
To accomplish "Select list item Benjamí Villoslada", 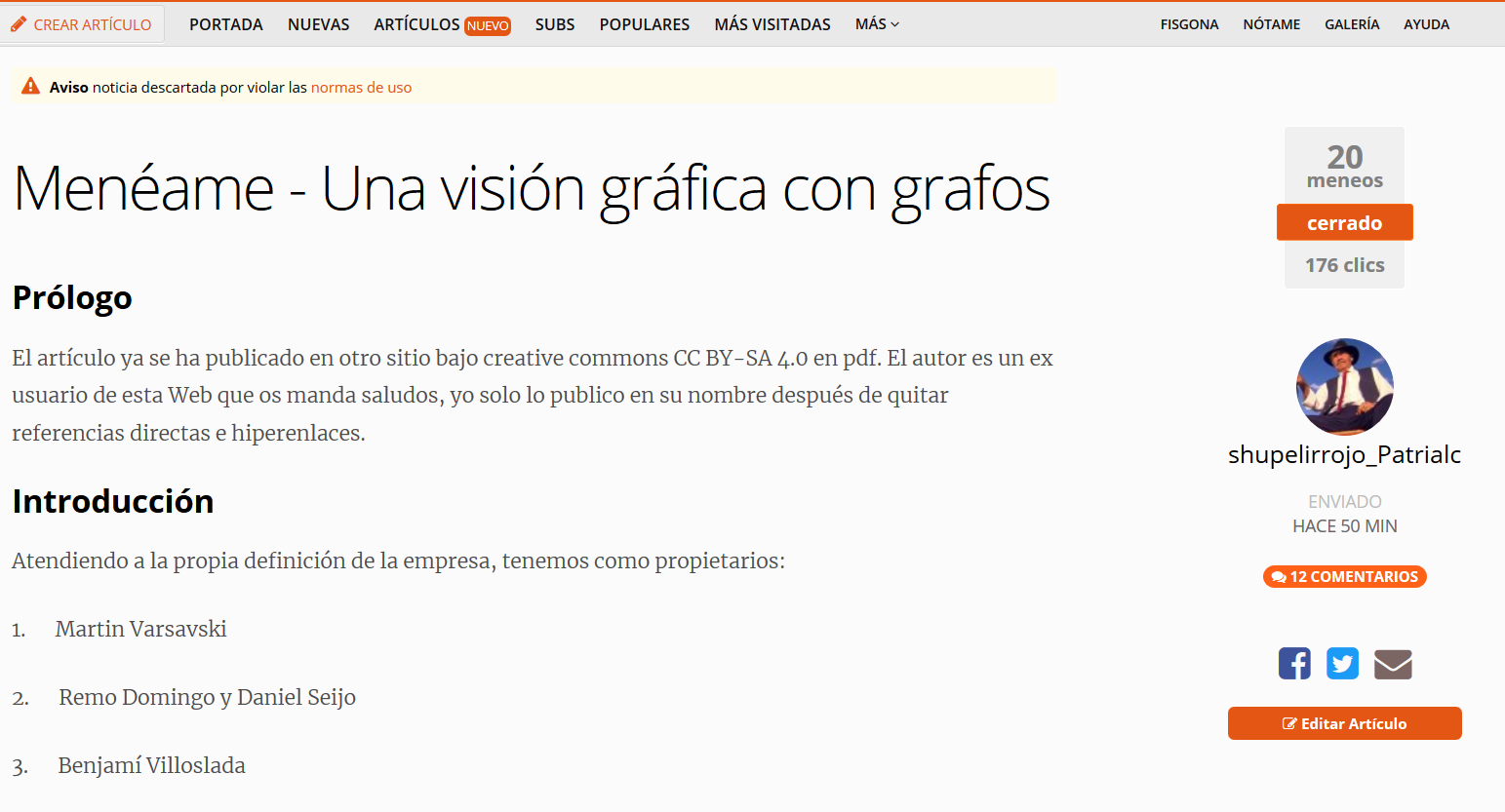I will pos(151,765).
